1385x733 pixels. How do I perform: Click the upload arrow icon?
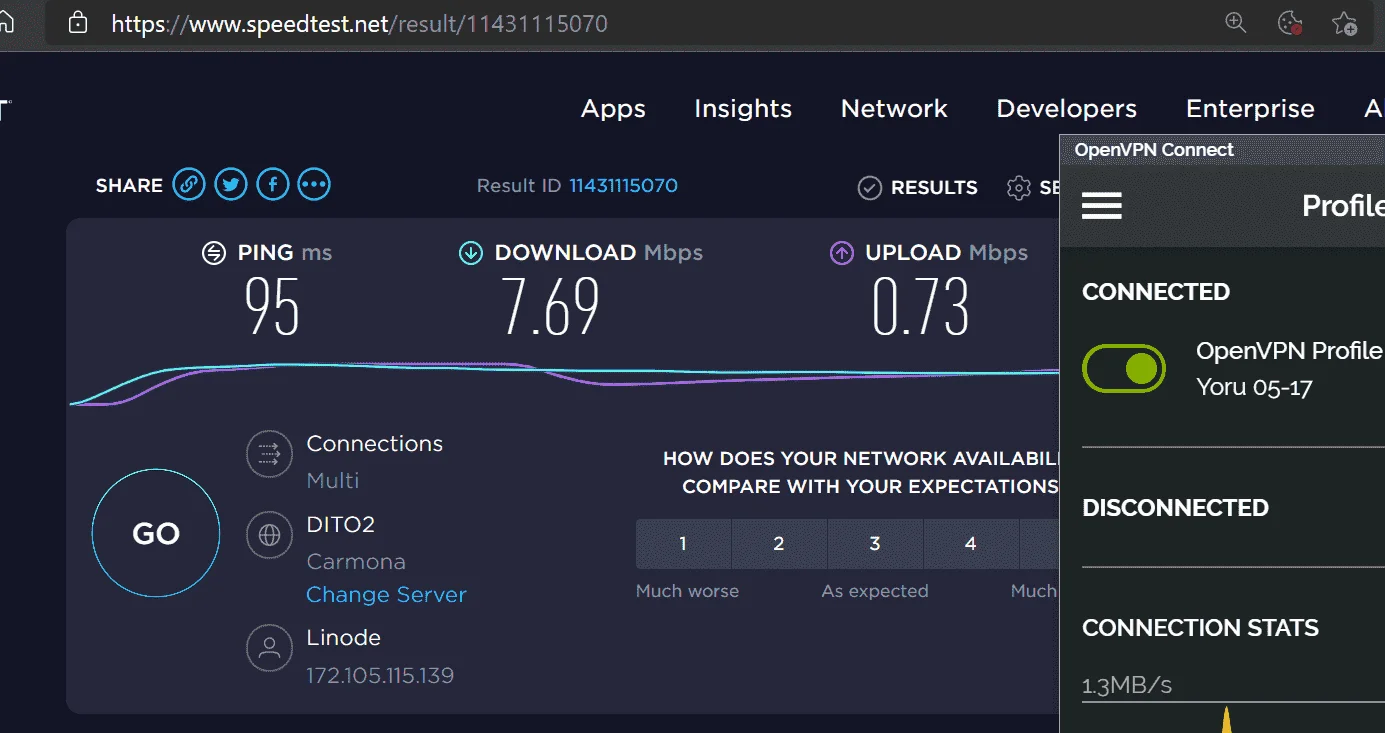(841, 253)
